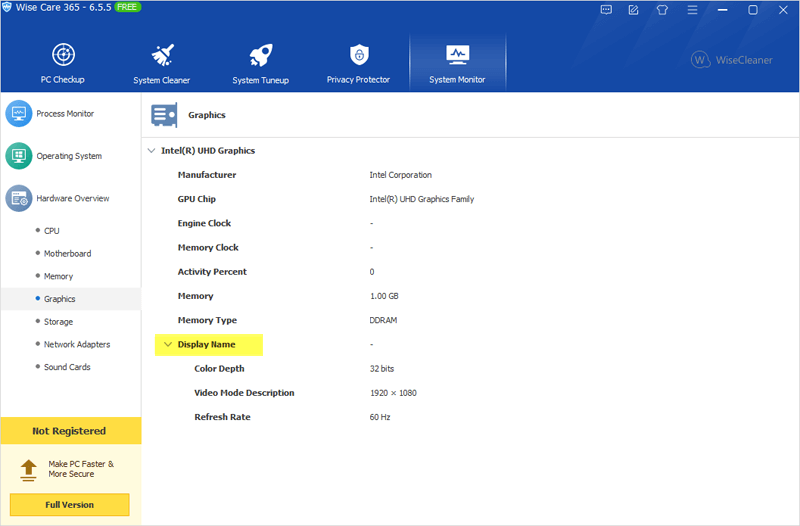Click the GPU Chip row label

[x=196, y=199]
